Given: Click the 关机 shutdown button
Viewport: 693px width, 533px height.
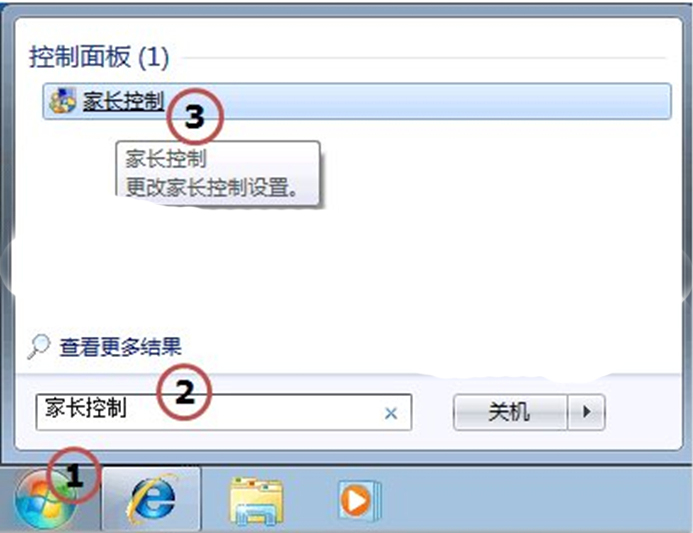Looking at the screenshot, I should 510,412.
